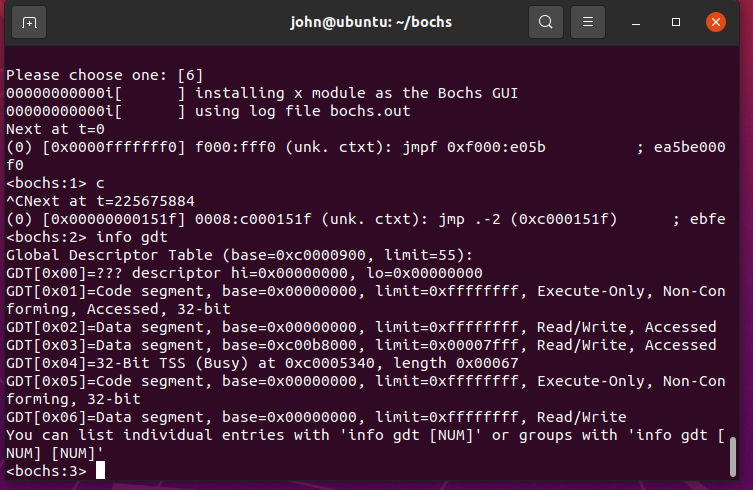Click the '<bochs:1> c' command line
Image resolution: width=753 pixels, height=490 pixels.
55,183
